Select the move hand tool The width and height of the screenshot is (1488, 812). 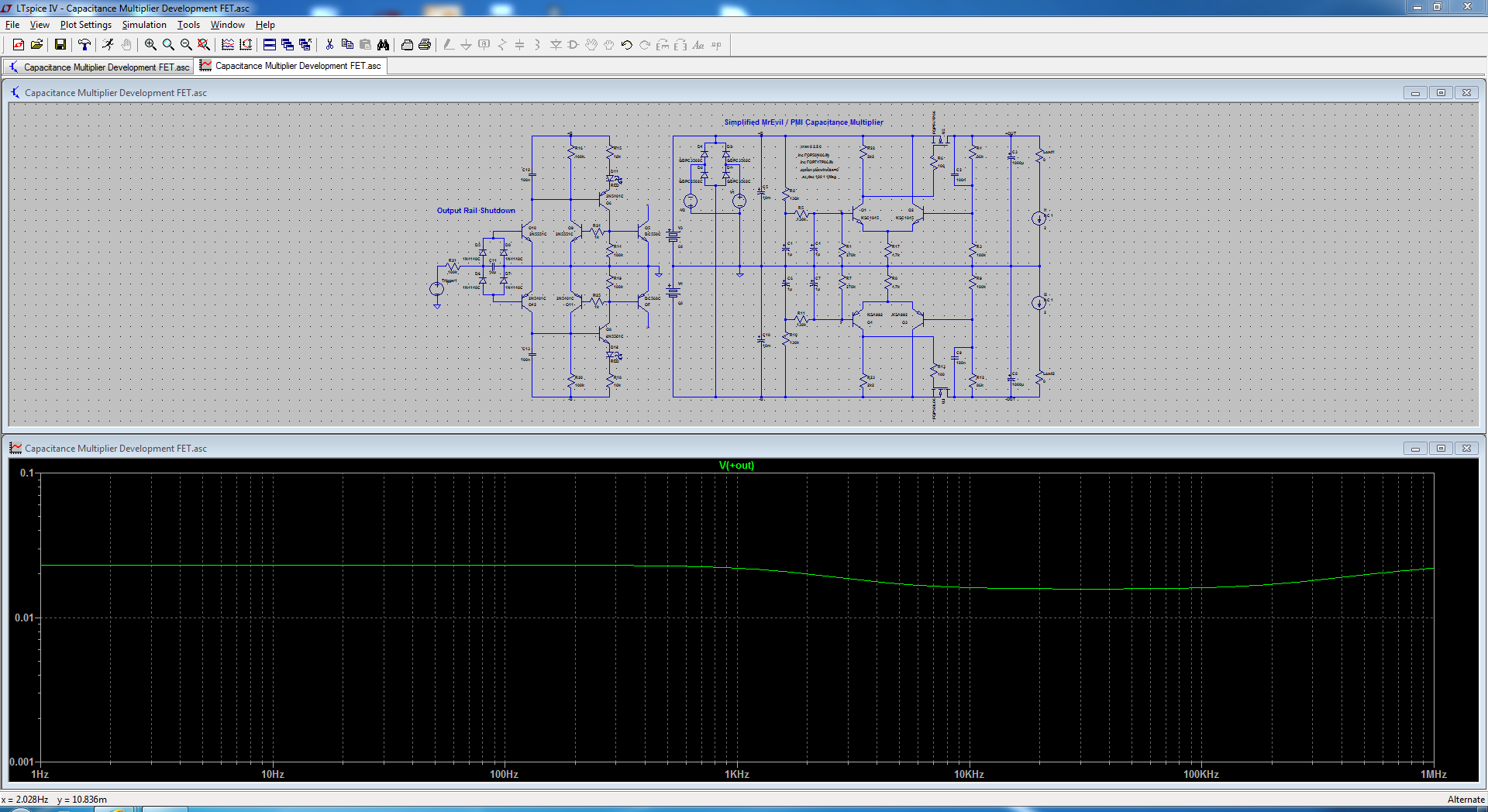pos(591,45)
